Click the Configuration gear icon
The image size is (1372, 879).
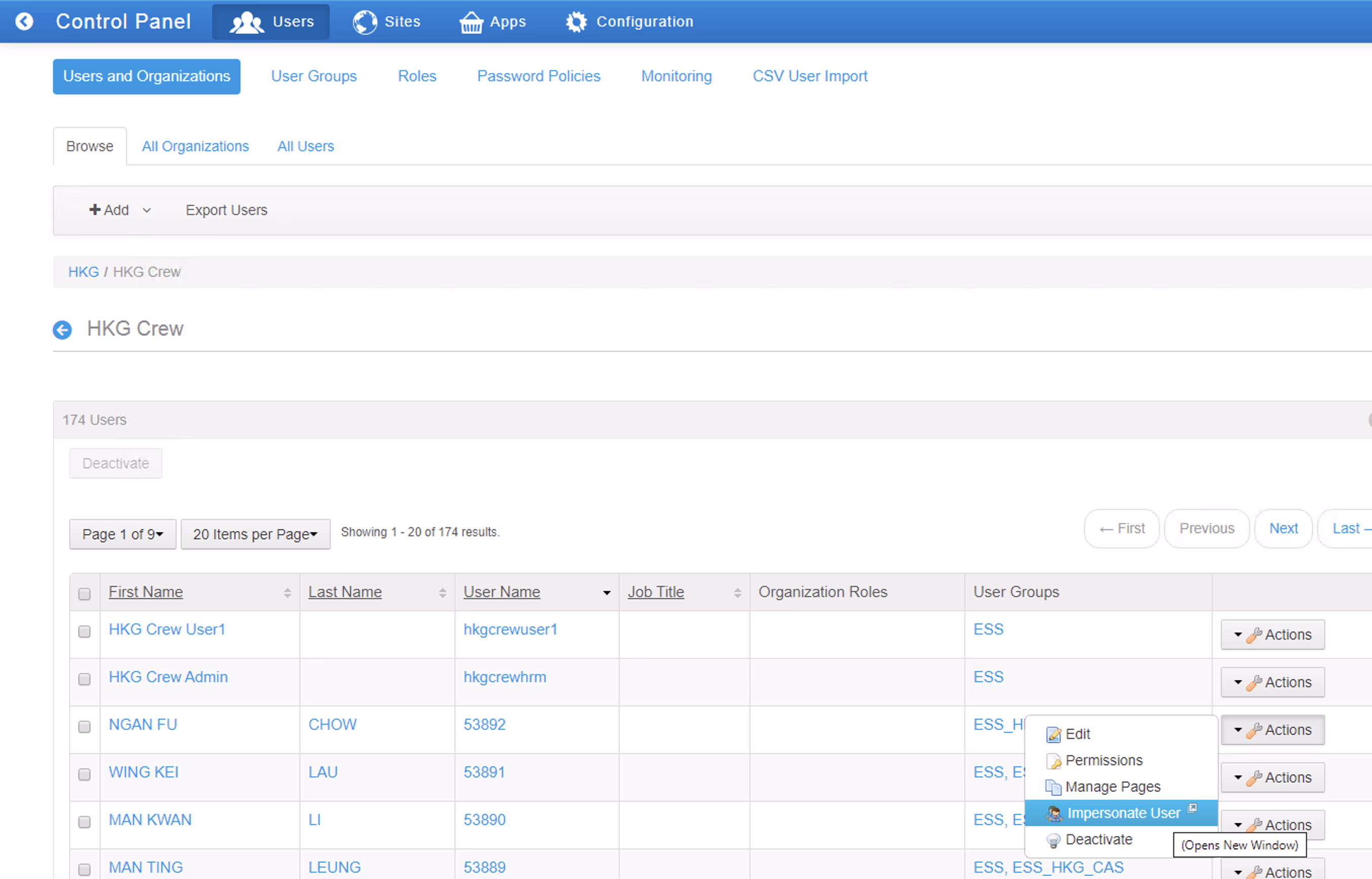tap(576, 22)
